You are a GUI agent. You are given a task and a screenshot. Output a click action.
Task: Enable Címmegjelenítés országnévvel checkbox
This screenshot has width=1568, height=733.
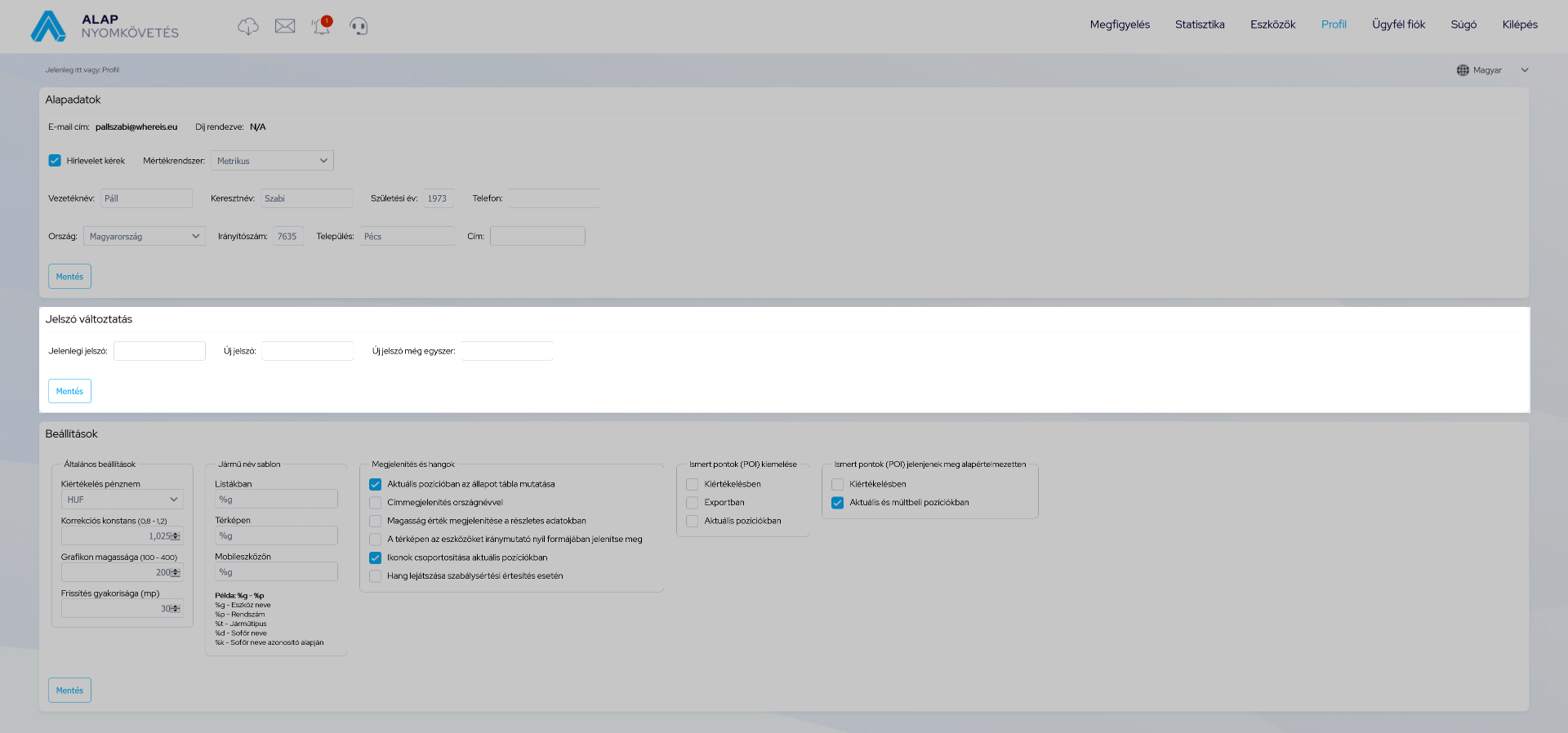point(376,503)
